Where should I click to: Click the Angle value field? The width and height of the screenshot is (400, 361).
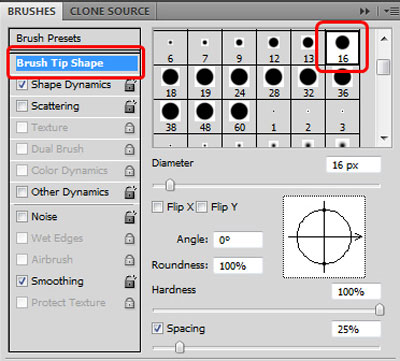tap(238, 240)
